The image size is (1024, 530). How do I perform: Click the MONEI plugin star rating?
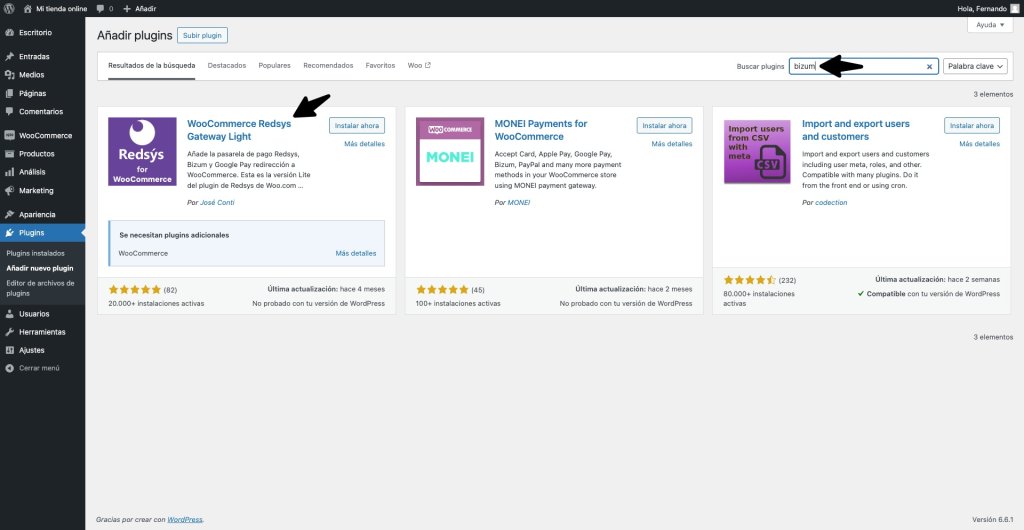coord(442,290)
